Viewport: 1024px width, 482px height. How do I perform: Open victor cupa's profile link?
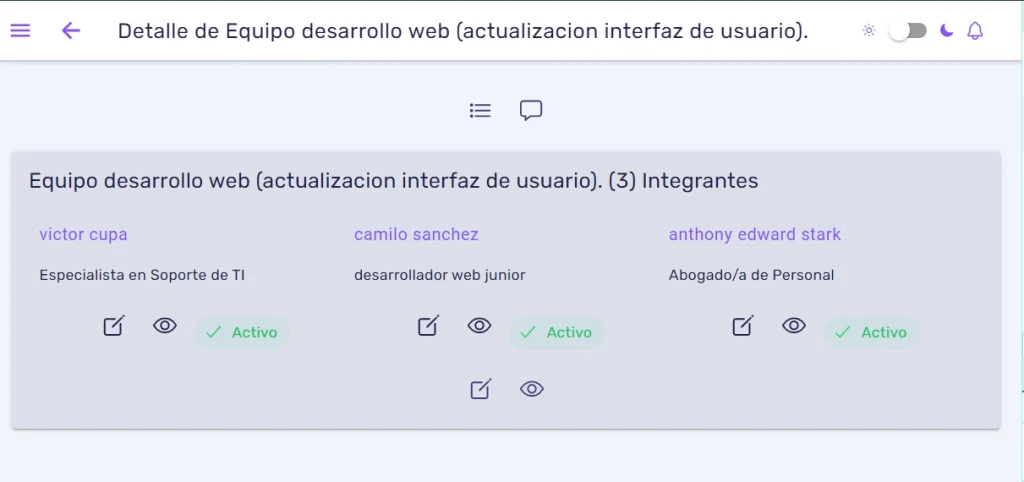pos(83,234)
